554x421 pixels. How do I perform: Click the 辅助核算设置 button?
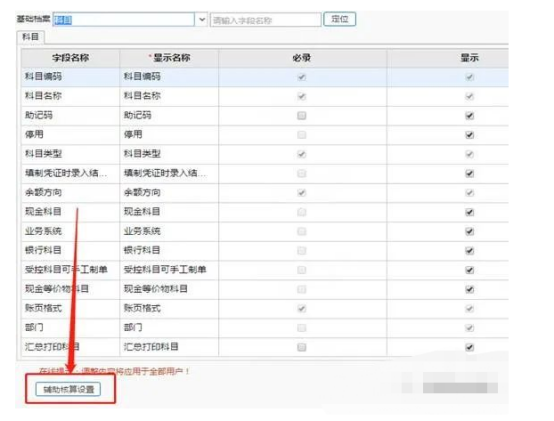tap(68, 389)
